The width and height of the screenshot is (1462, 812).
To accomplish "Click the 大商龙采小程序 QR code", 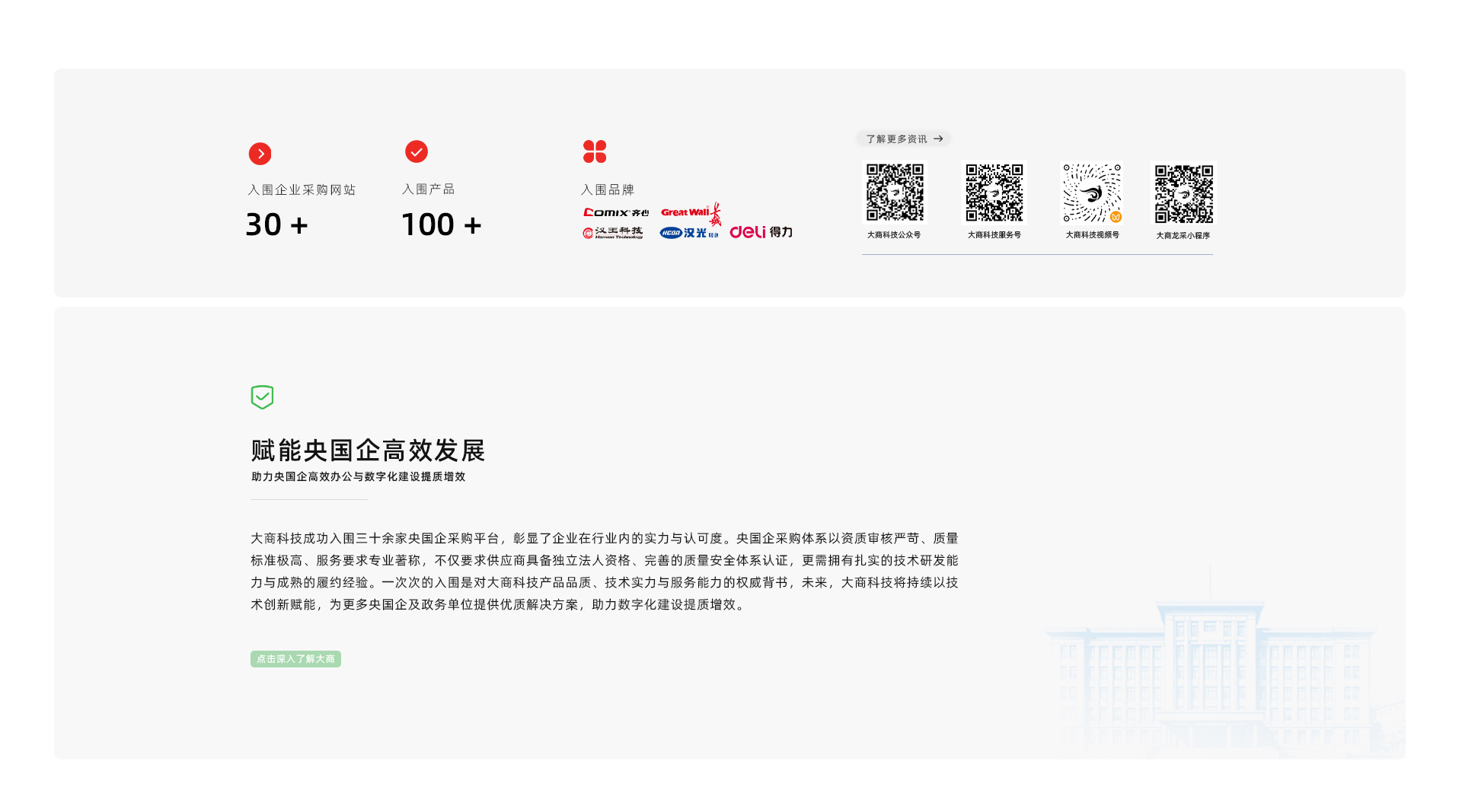I will [1183, 193].
